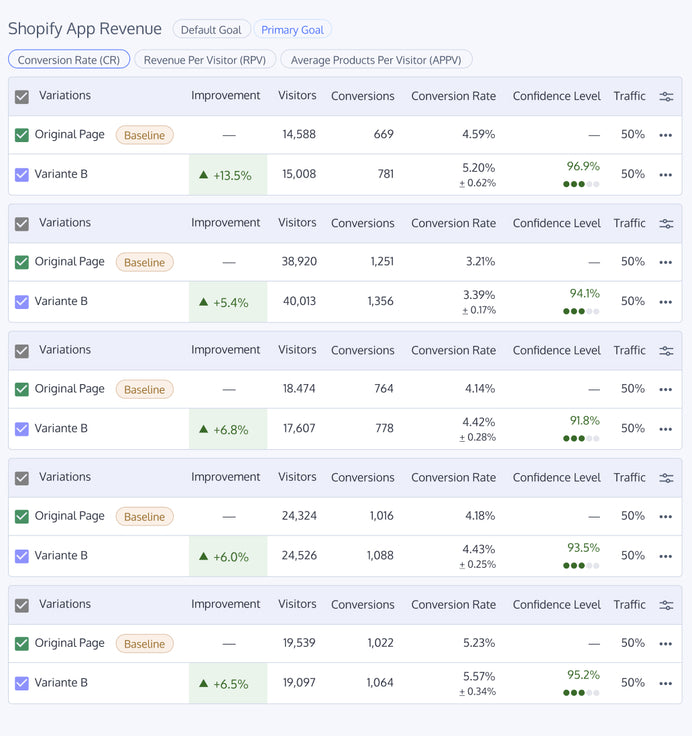Screen dimensions: 692x736
Task: Click the Default Goal button
Action: 210,30
